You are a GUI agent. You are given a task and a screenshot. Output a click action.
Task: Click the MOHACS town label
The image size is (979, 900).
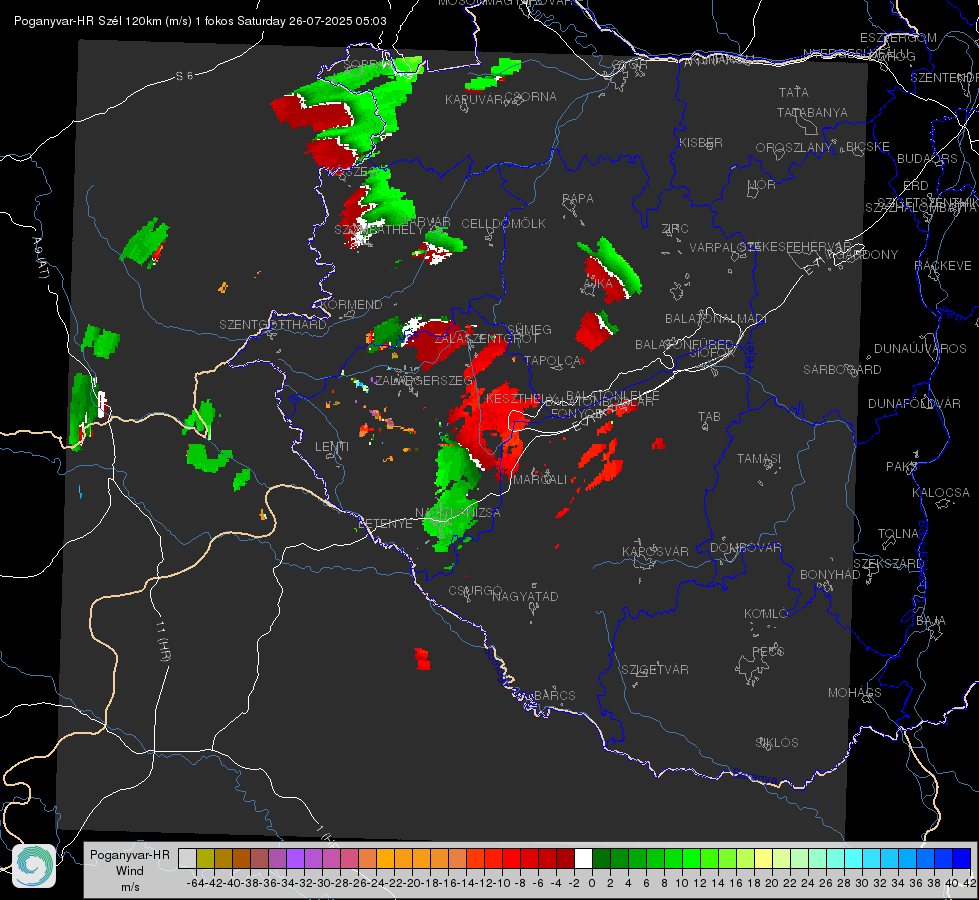point(855,692)
